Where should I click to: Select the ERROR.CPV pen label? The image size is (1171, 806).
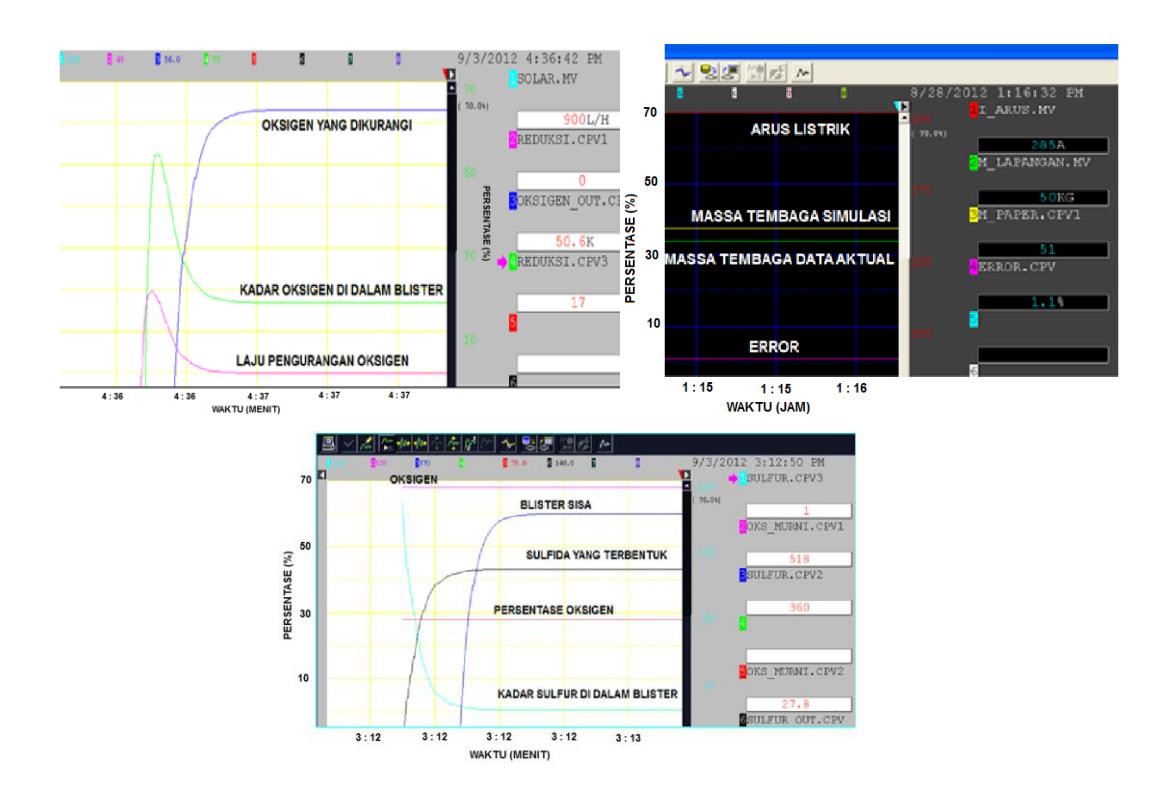click(x=1016, y=267)
